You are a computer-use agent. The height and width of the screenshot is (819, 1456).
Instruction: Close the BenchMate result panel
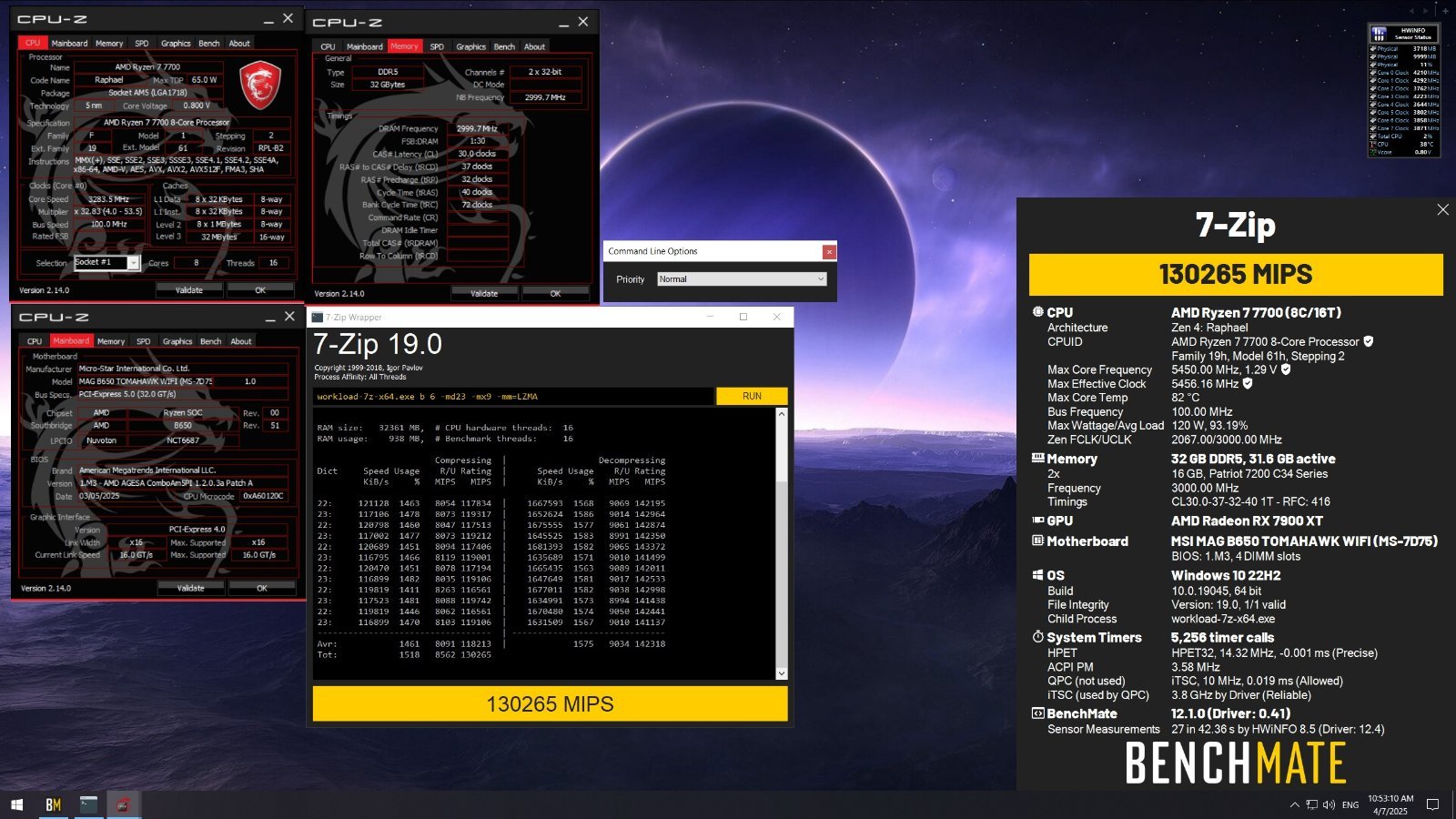click(1442, 209)
